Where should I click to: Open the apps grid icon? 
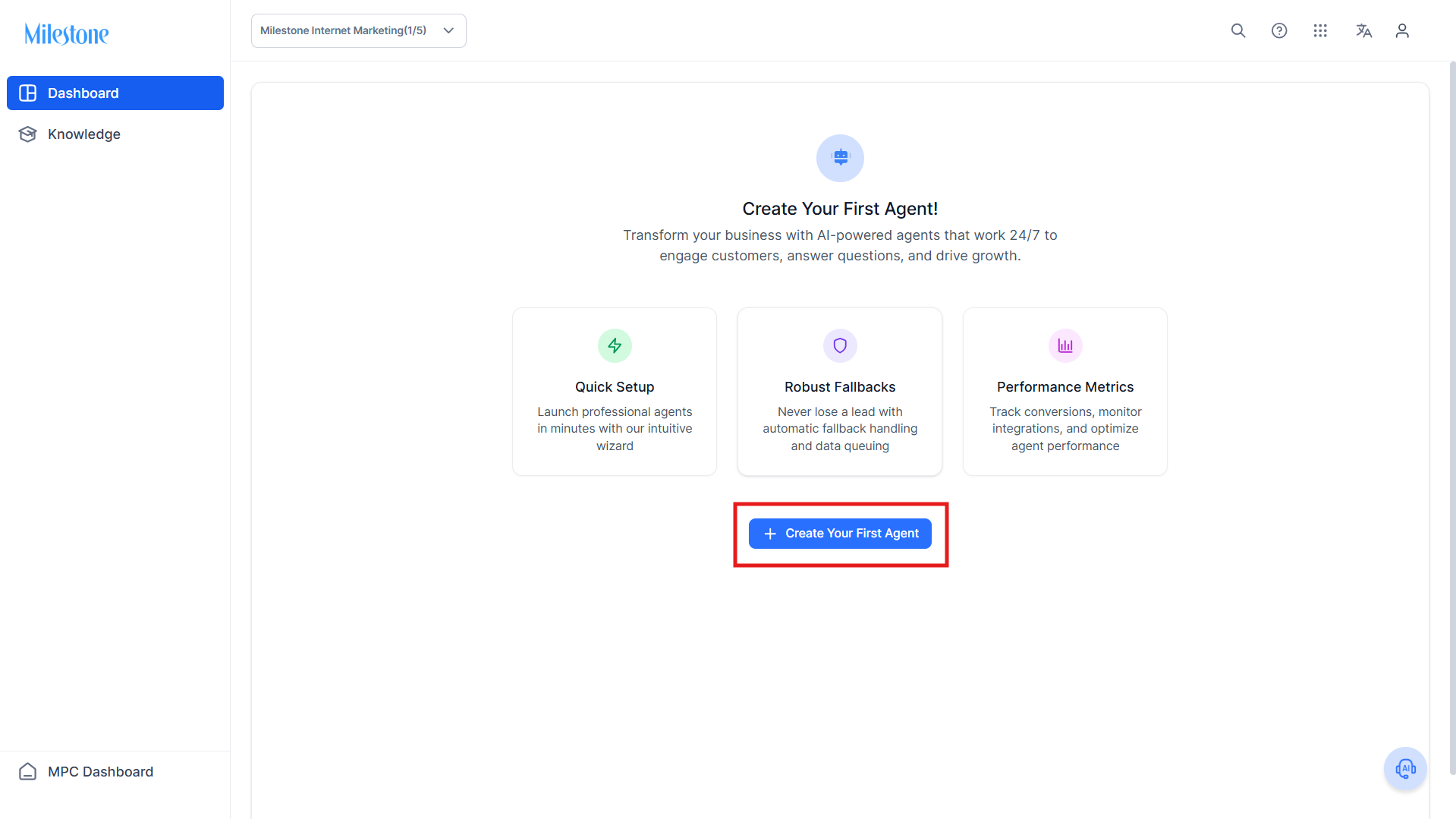pyautogui.click(x=1320, y=30)
